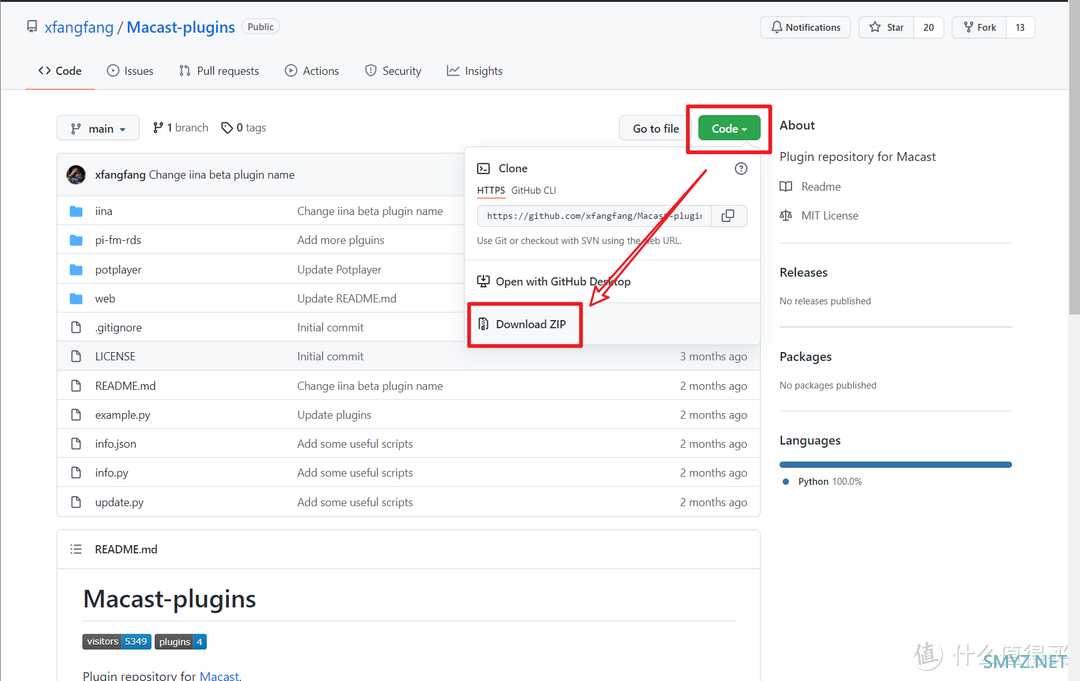Open the info.py file
Screen dimensions: 1080x681
click(111, 472)
